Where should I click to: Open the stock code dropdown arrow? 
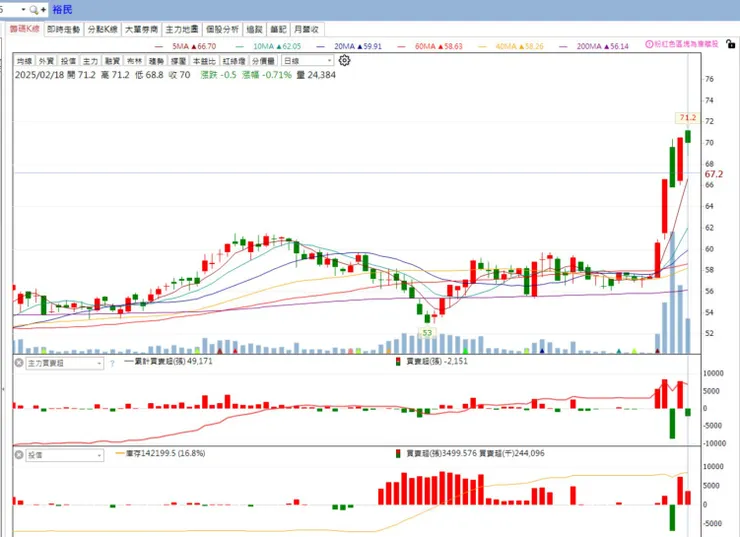(x=23, y=9)
